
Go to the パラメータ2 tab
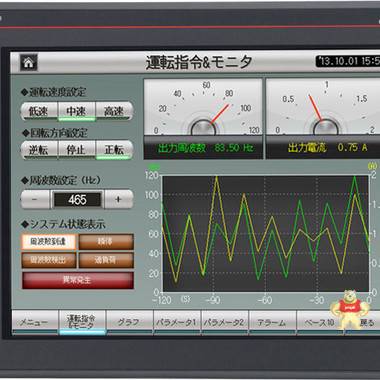point(225,322)
